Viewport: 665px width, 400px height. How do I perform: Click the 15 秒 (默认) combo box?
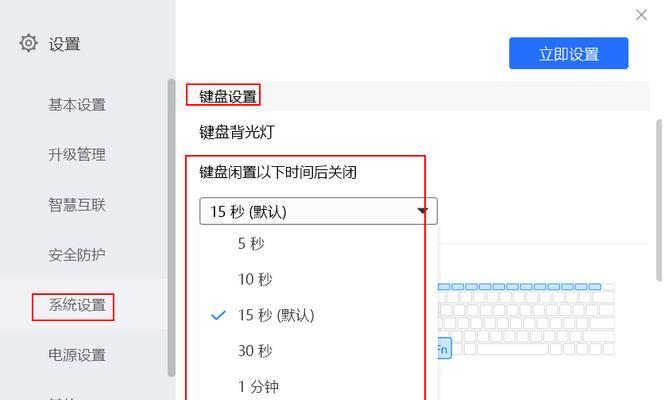318,211
